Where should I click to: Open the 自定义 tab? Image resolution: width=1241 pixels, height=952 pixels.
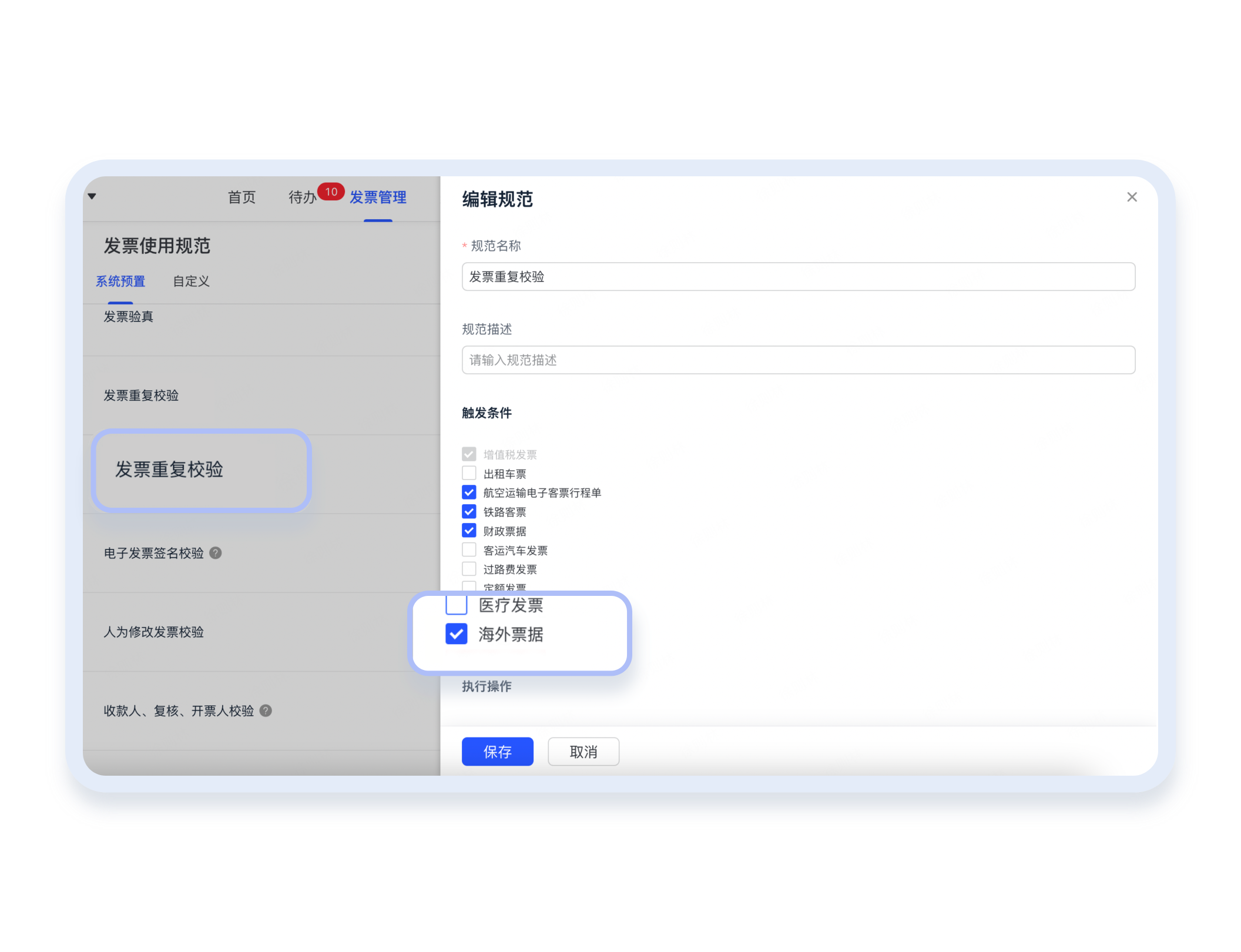[x=191, y=281]
